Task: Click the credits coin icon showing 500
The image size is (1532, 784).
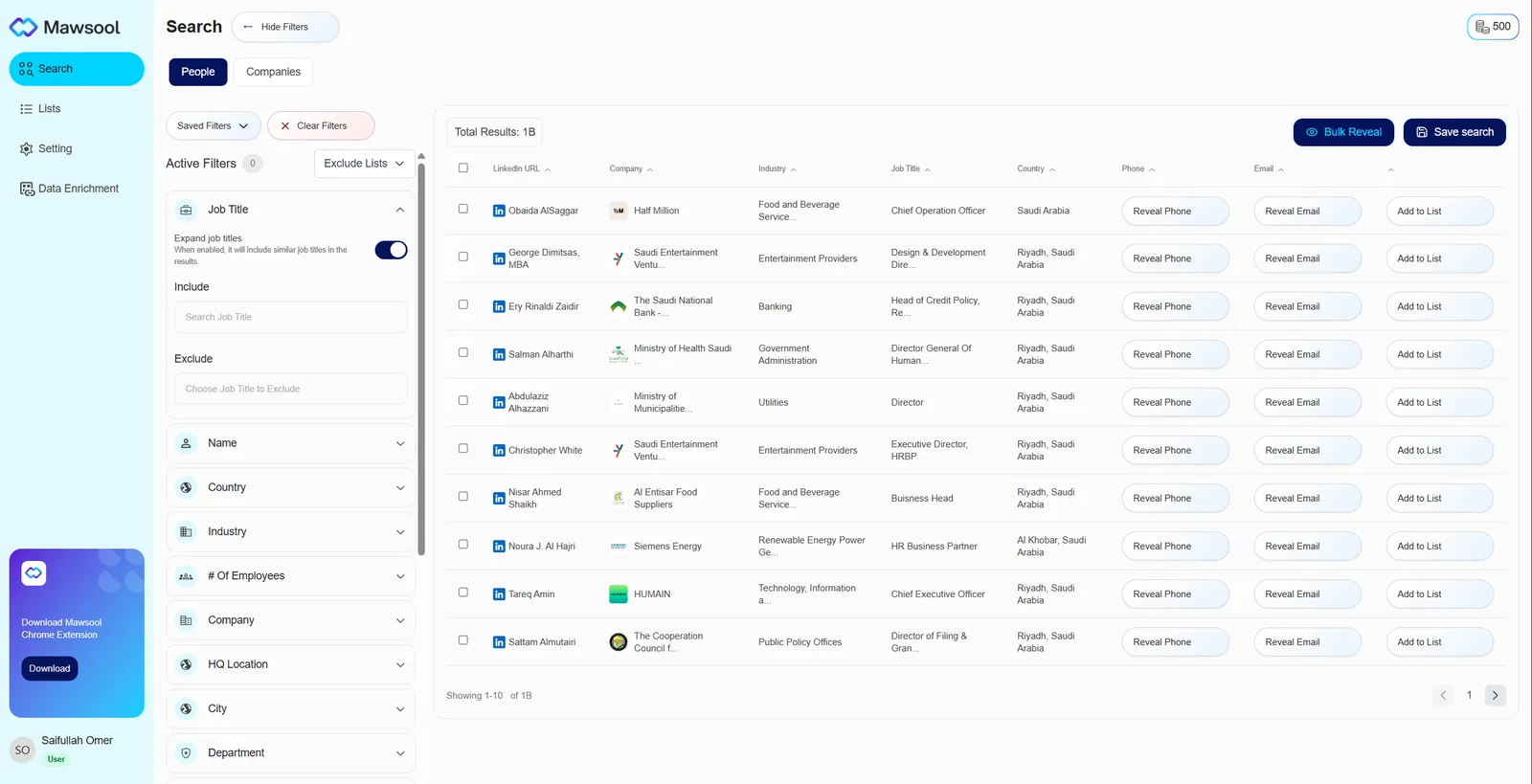Action: [x=1482, y=27]
